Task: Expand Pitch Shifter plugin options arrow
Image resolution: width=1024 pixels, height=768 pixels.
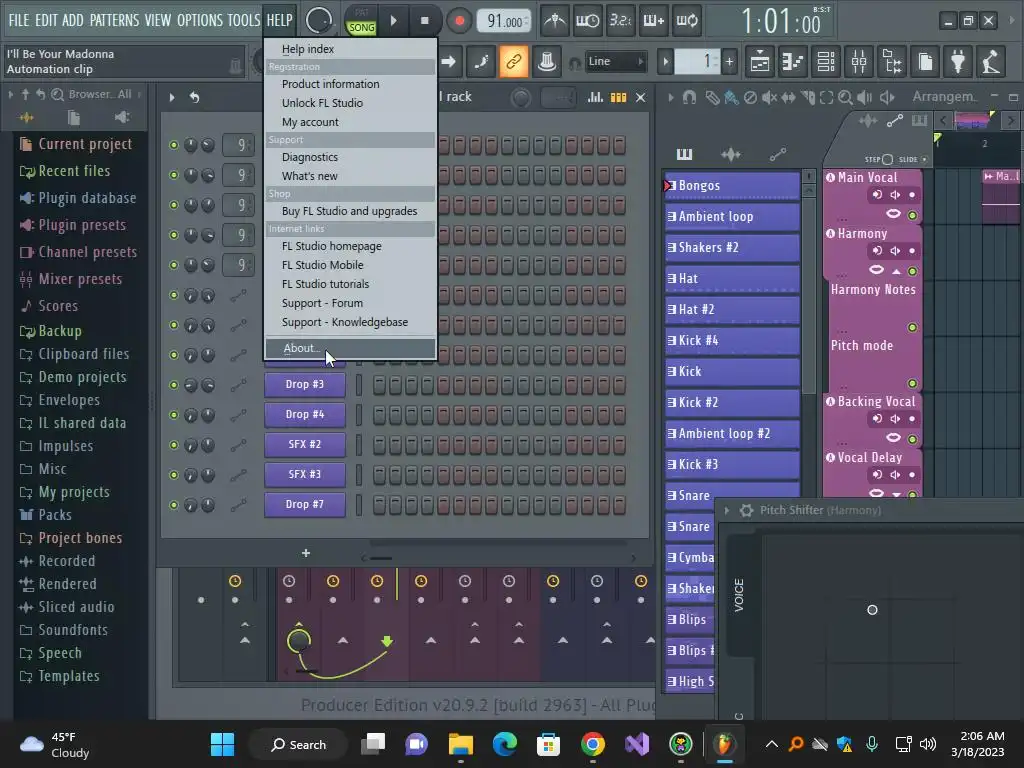Action: click(726, 510)
